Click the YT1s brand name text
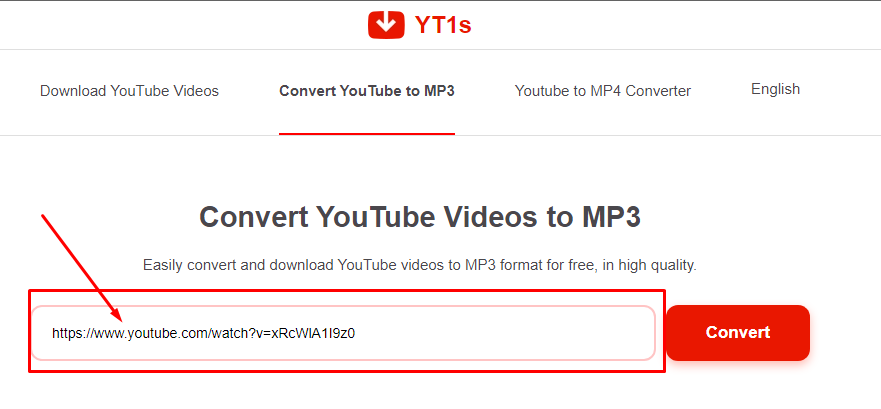The width and height of the screenshot is (881, 409). (443, 25)
